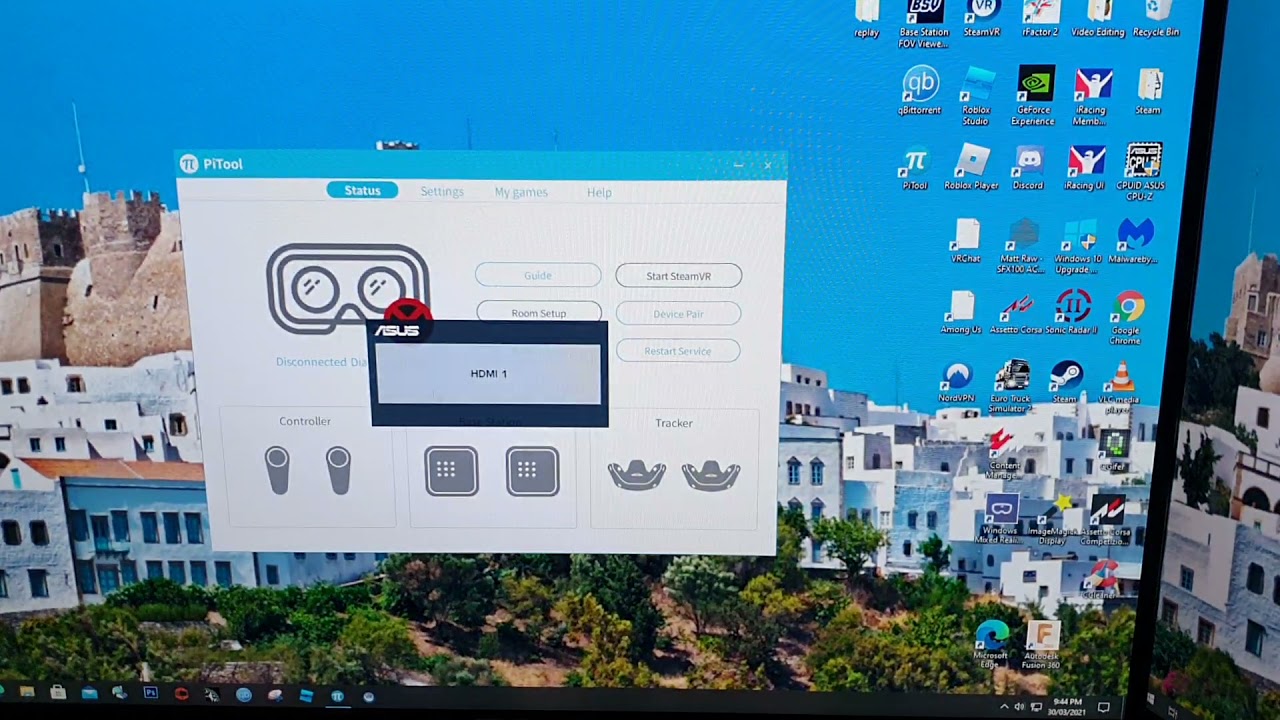
Task: Select the VLC media player shortcut
Action: pos(1121,386)
